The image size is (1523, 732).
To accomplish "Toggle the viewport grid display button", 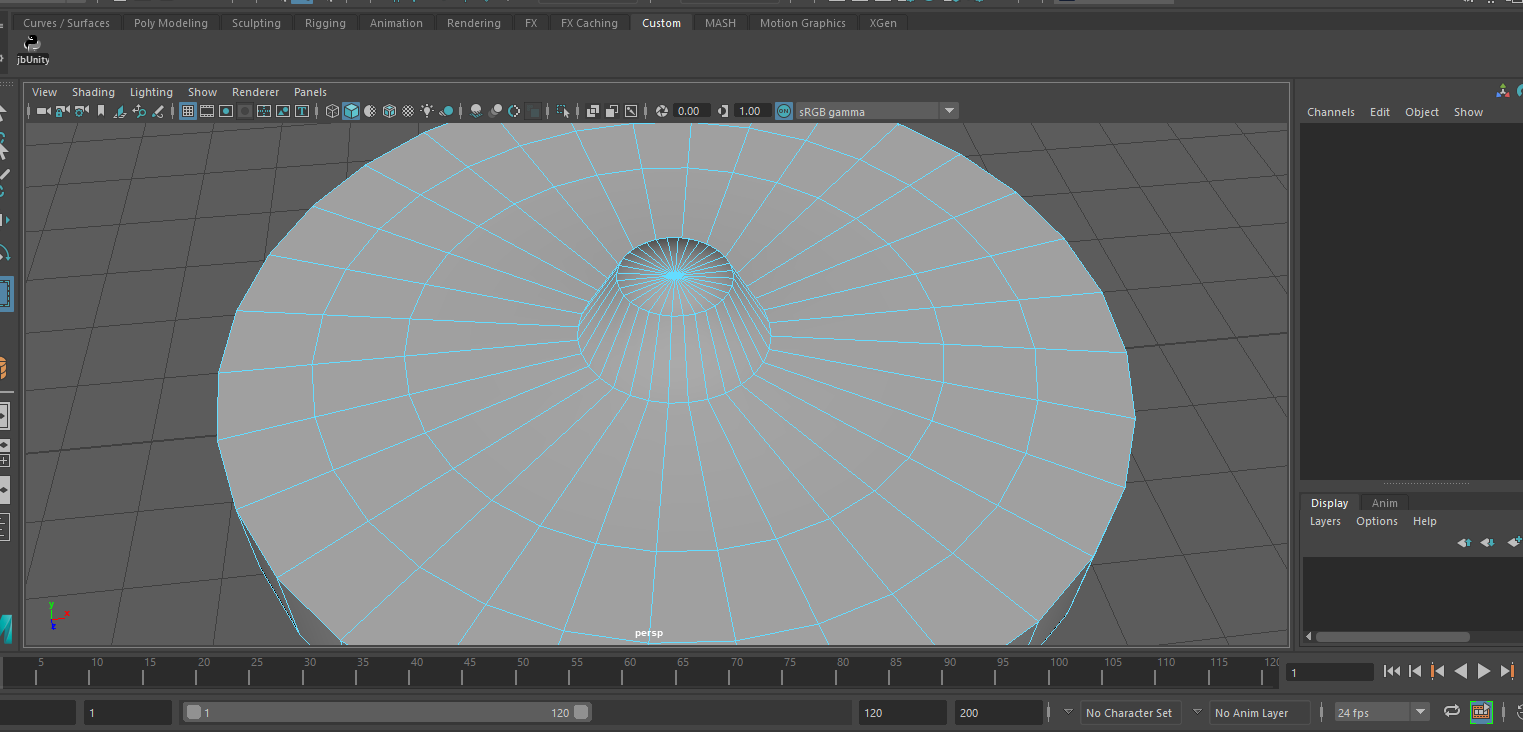I will 188,111.
